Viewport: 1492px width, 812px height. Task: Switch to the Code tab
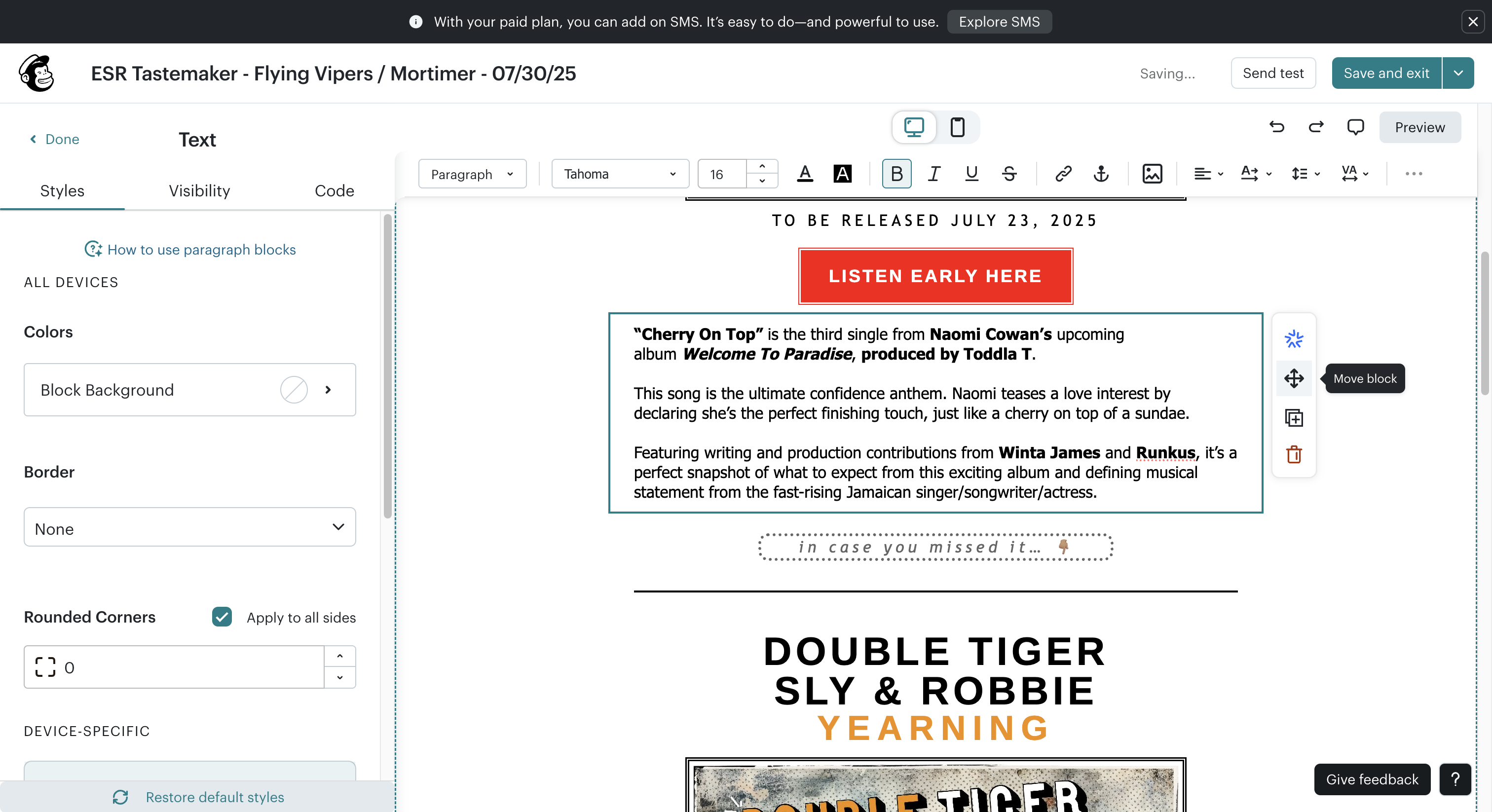[x=334, y=190]
